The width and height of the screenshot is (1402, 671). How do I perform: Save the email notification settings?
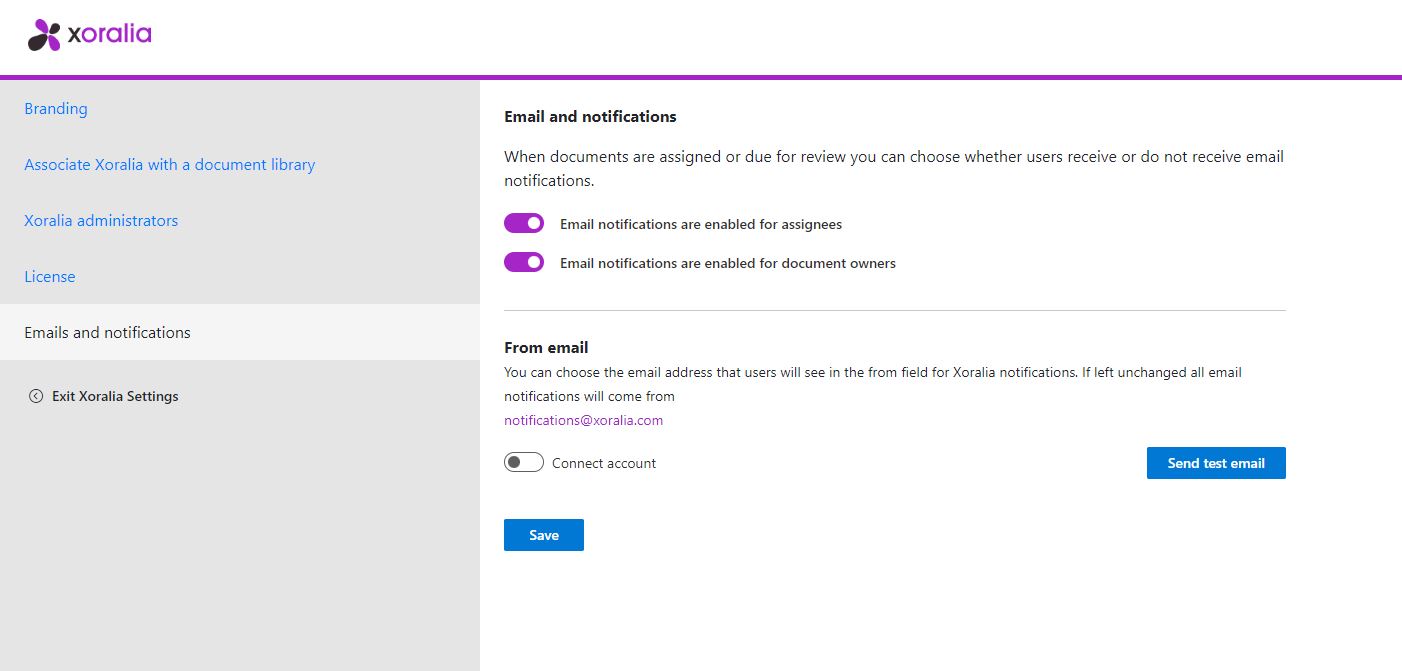pos(544,535)
